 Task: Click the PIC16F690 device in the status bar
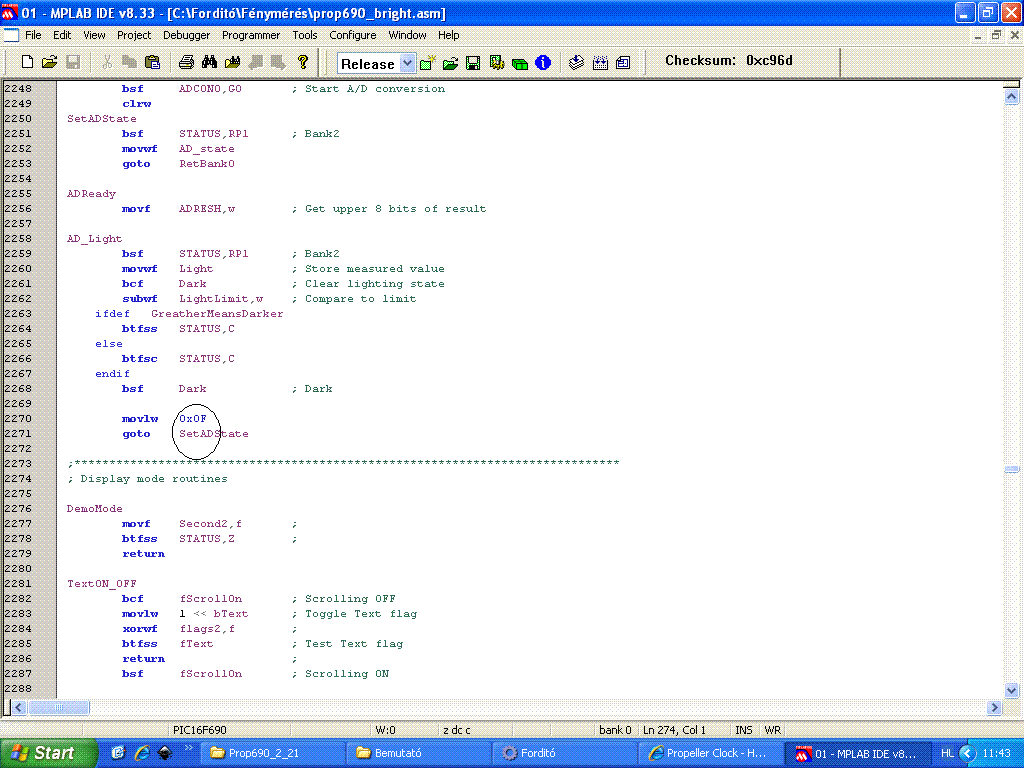click(x=199, y=730)
